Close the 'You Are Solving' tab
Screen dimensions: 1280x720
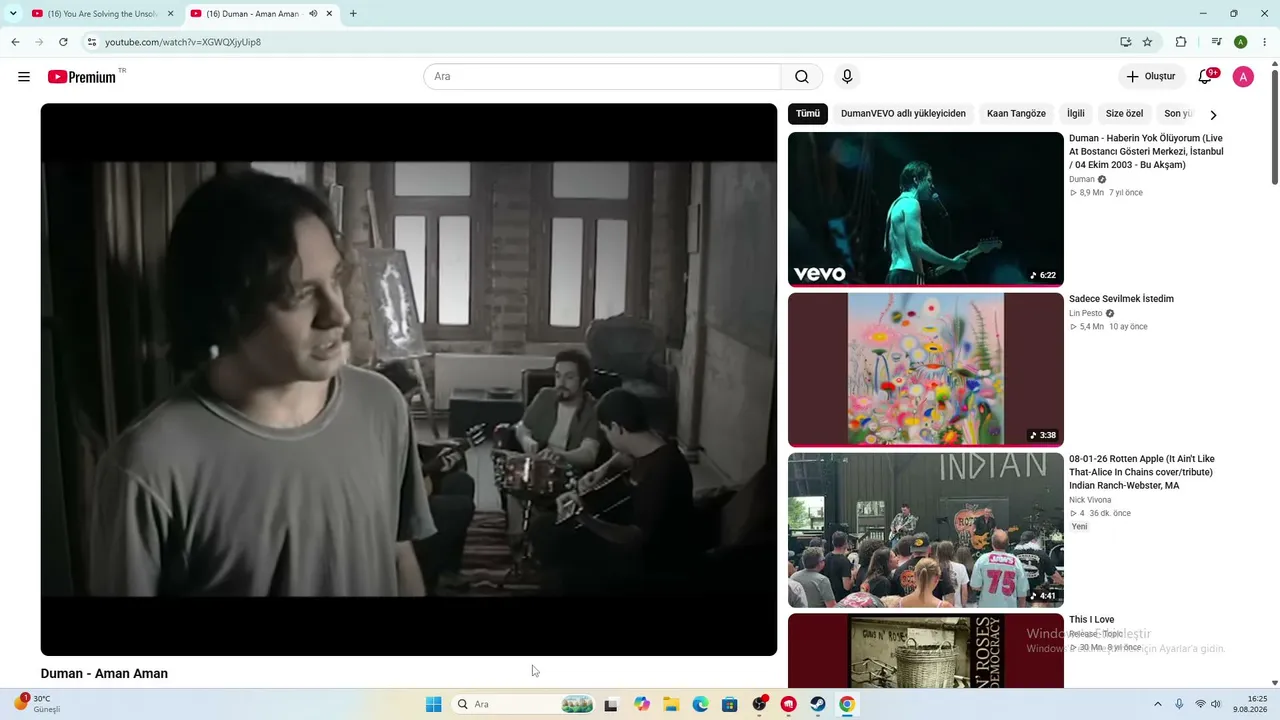[171, 14]
